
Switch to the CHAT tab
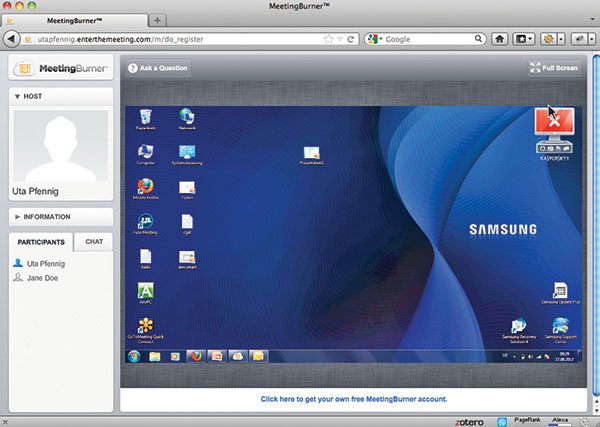[x=94, y=242]
